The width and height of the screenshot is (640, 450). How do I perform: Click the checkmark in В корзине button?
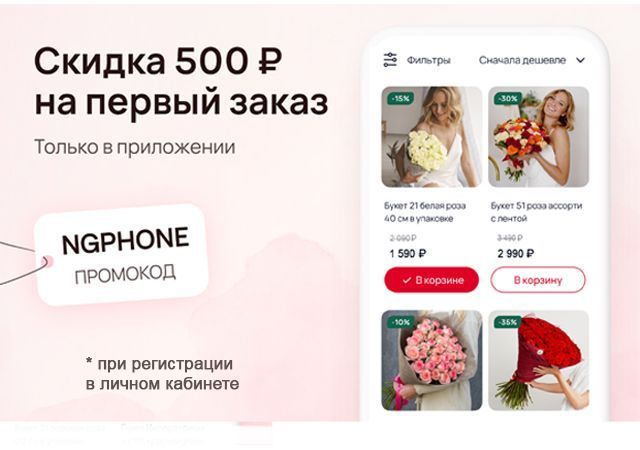point(407,280)
